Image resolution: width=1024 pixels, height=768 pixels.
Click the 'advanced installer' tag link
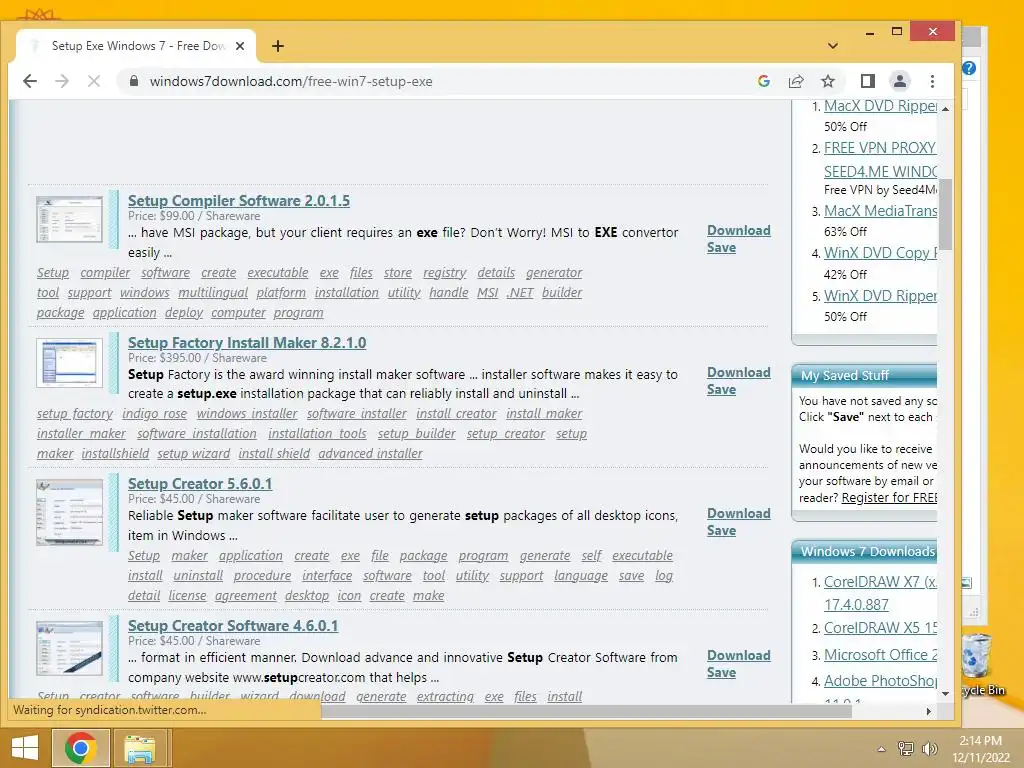click(x=370, y=453)
